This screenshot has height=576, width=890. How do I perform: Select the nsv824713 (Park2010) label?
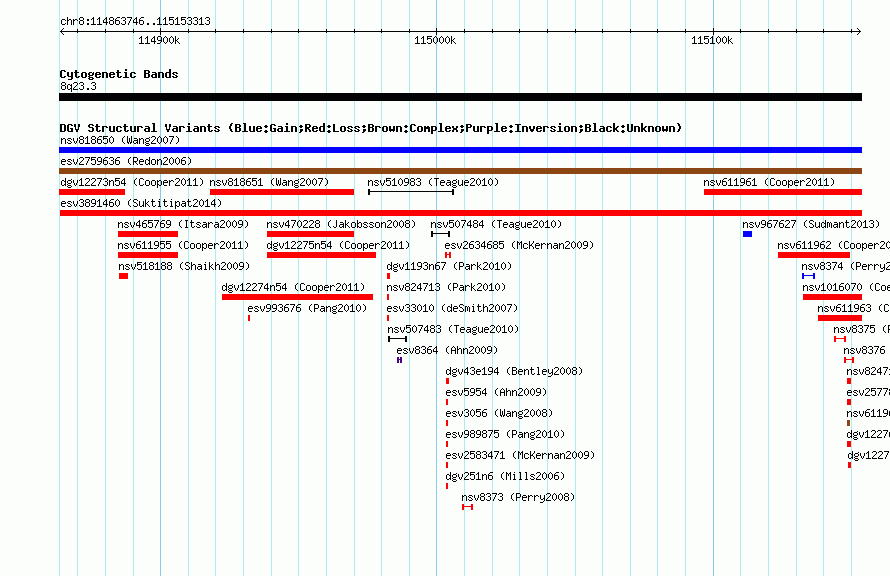446,287
